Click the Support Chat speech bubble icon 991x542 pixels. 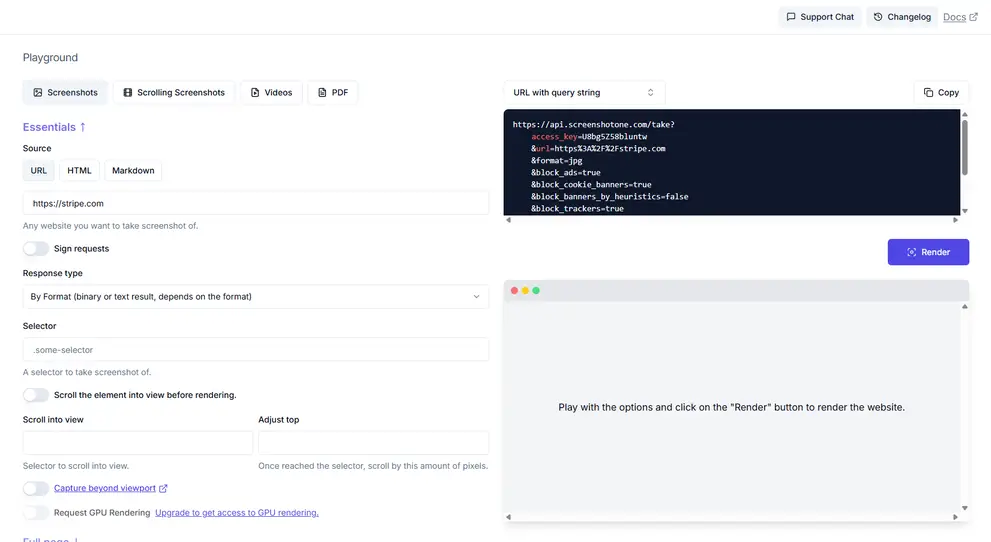pos(791,17)
